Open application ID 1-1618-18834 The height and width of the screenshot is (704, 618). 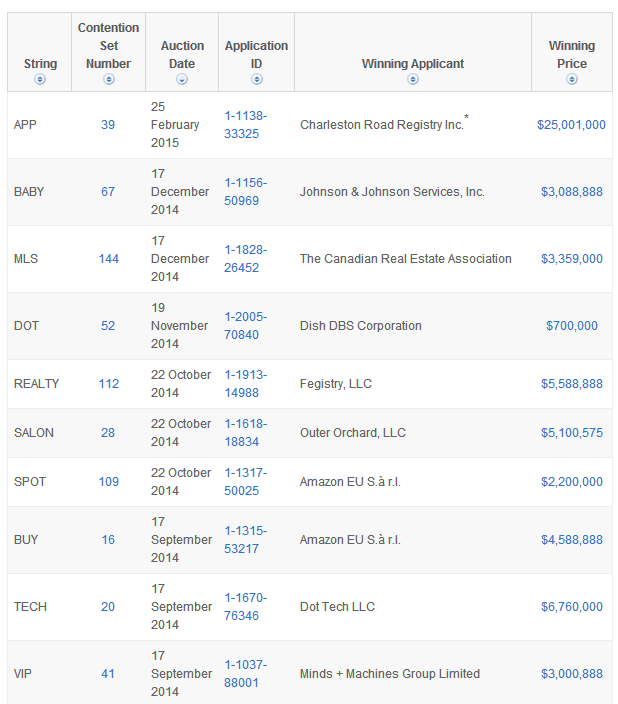pos(245,433)
